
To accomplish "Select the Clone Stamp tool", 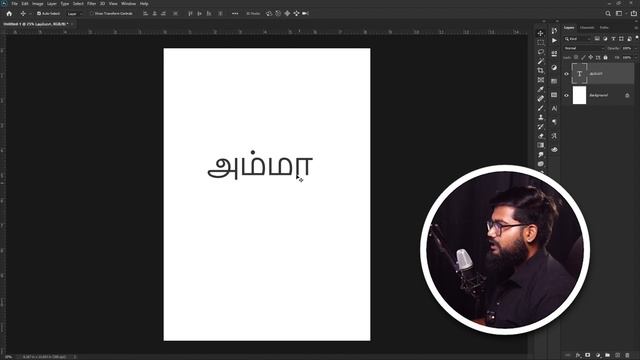I will click(540, 118).
